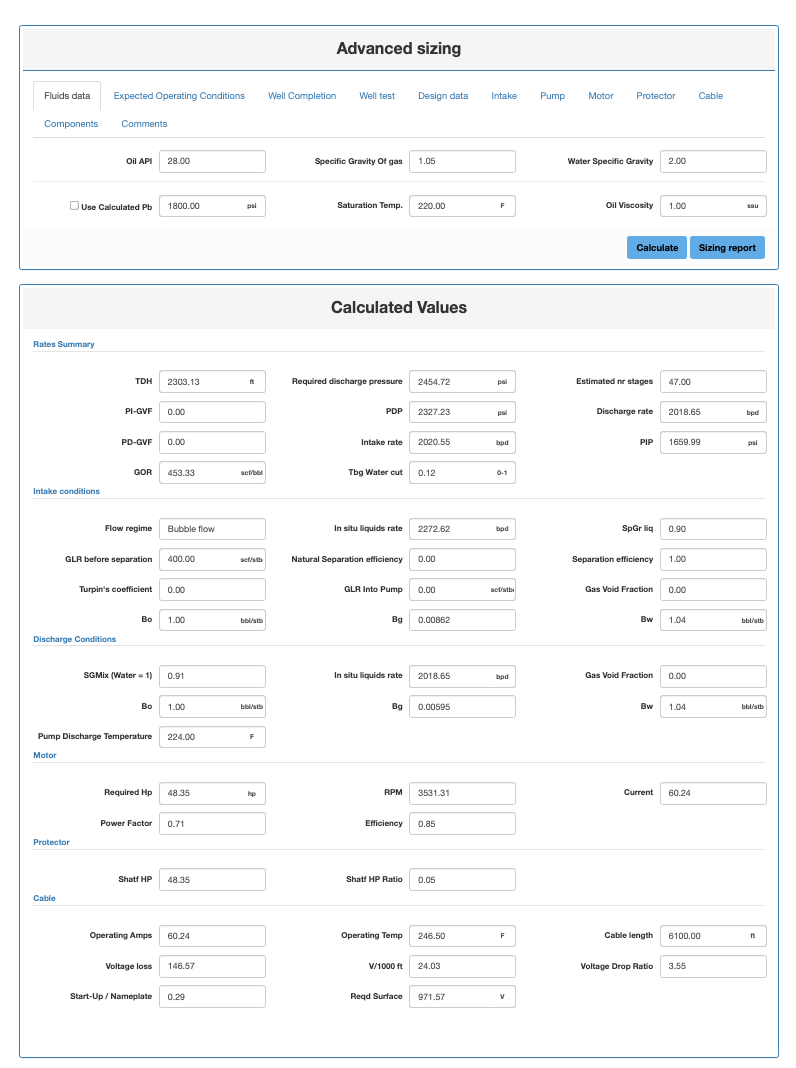Switch to Expected Operating Conditions tab
Viewport: 796px width, 1068px height.
tap(179, 96)
